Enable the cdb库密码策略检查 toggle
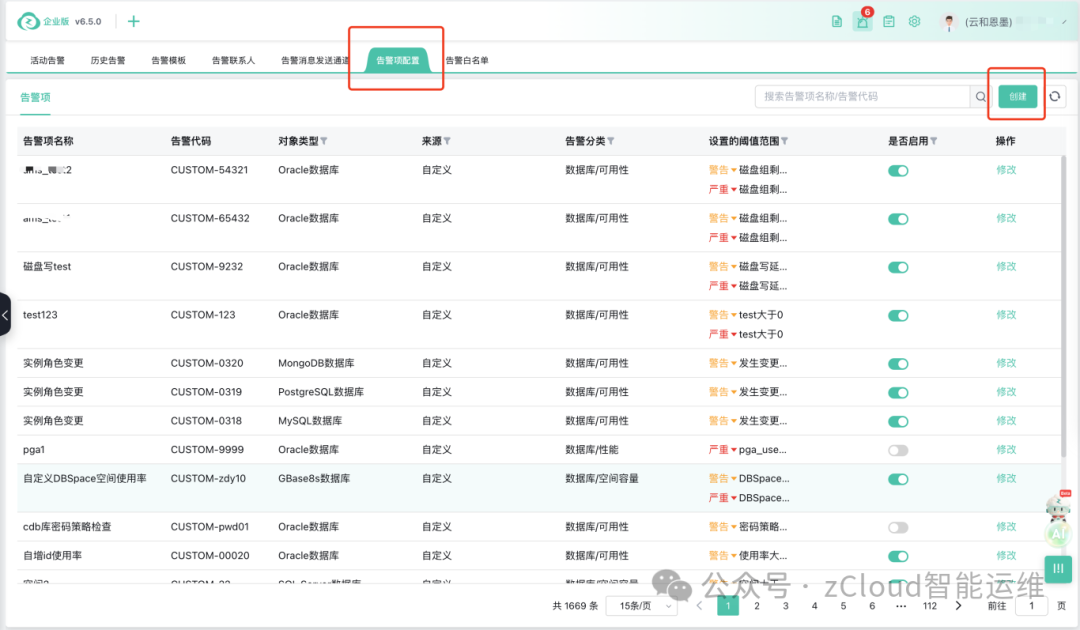 [x=898, y=527]
